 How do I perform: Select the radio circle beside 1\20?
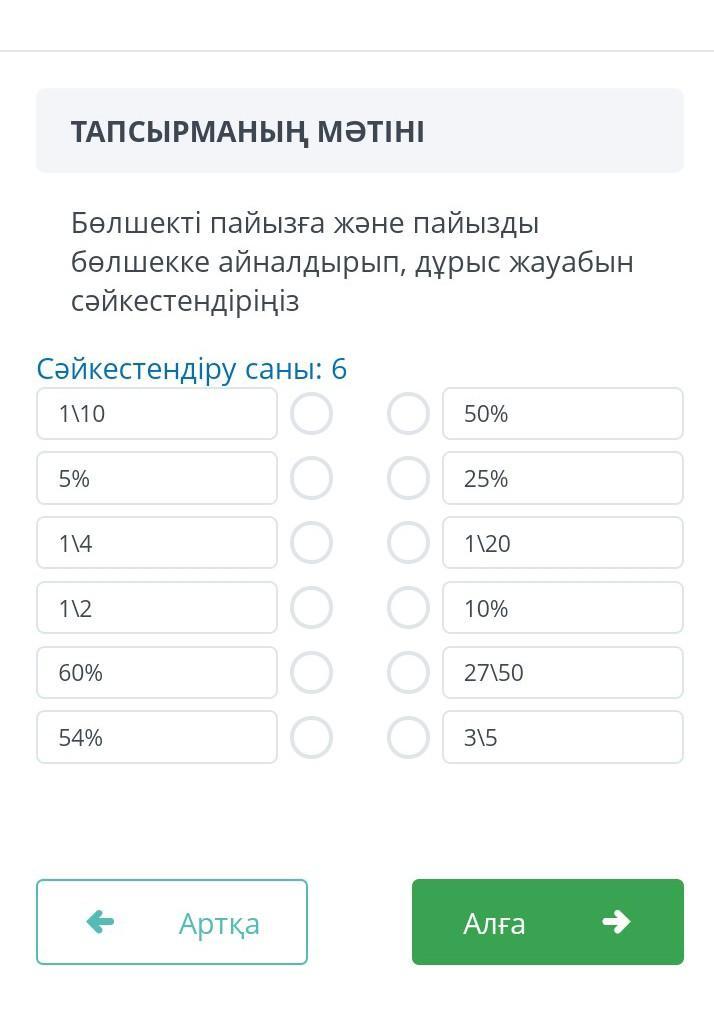point(408,543)
